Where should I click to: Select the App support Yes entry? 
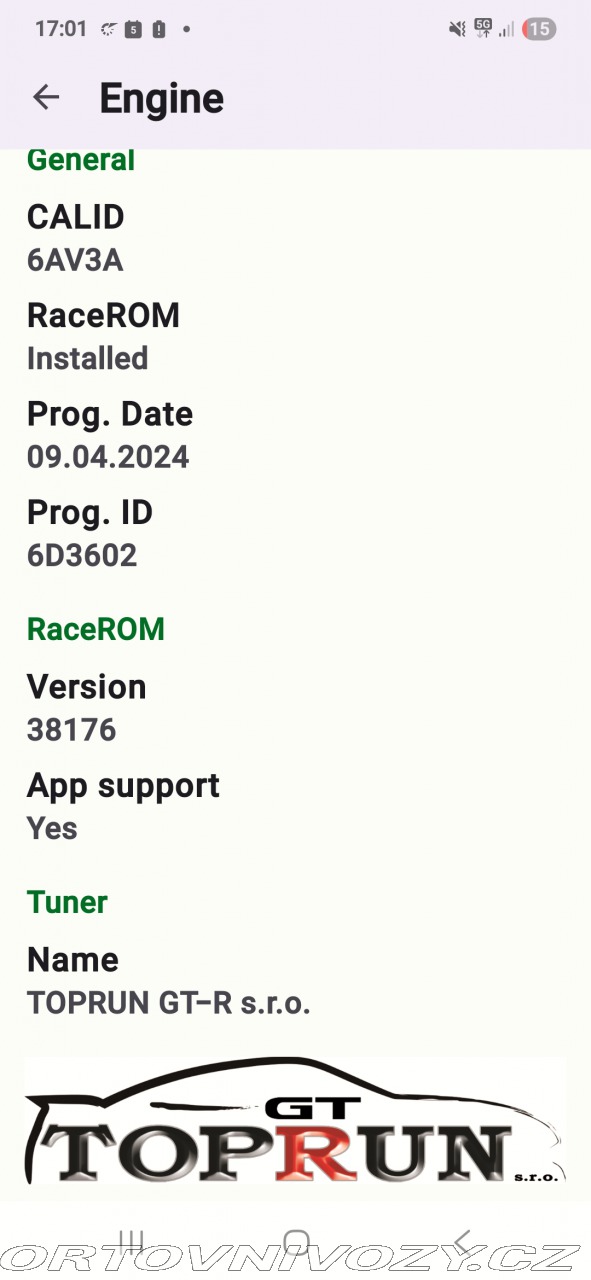(295, 806)
